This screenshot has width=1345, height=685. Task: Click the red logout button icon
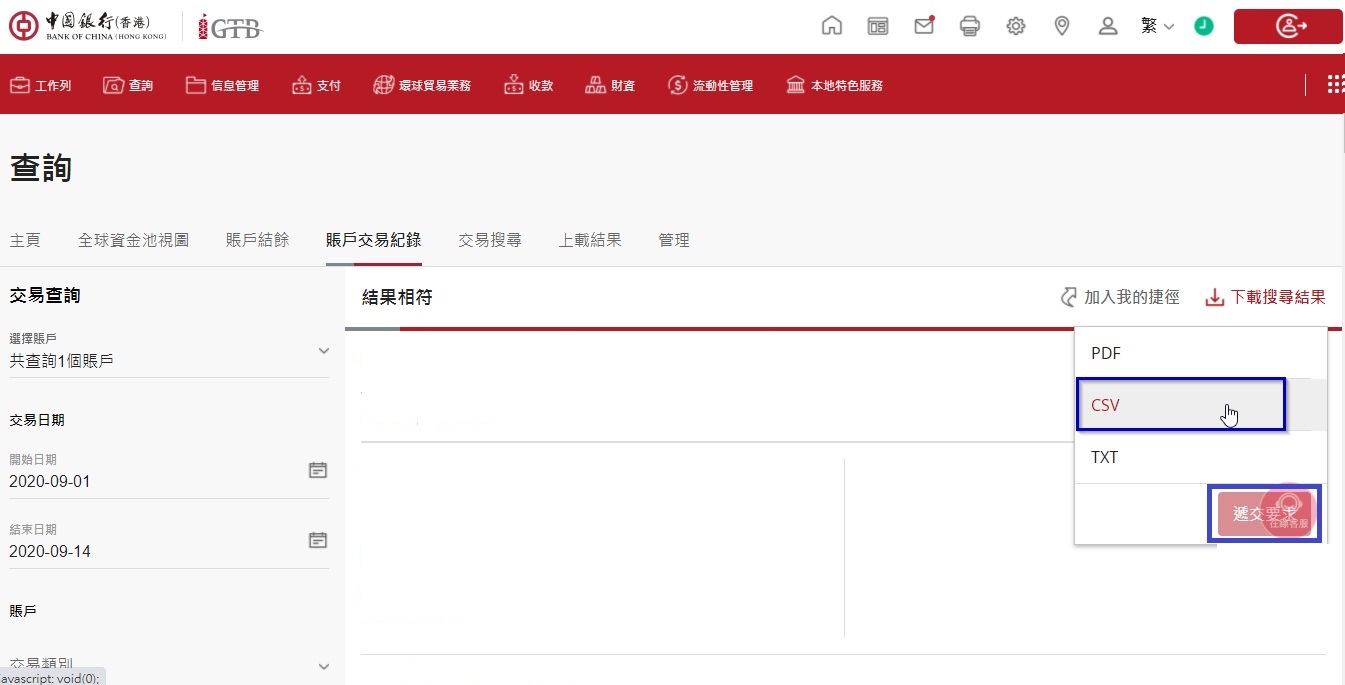click(1288, 27)
